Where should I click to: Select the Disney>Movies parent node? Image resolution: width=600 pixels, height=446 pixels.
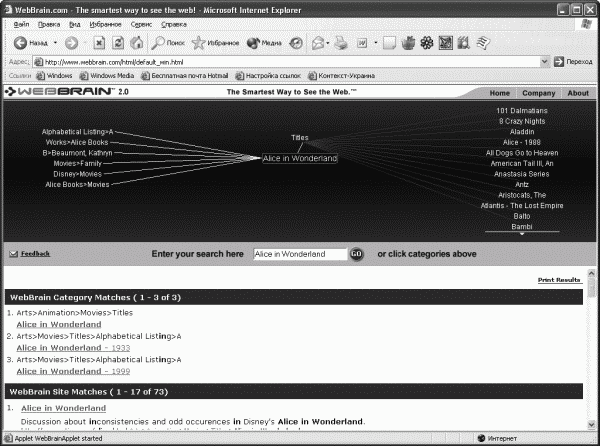(x=78, y=174)
